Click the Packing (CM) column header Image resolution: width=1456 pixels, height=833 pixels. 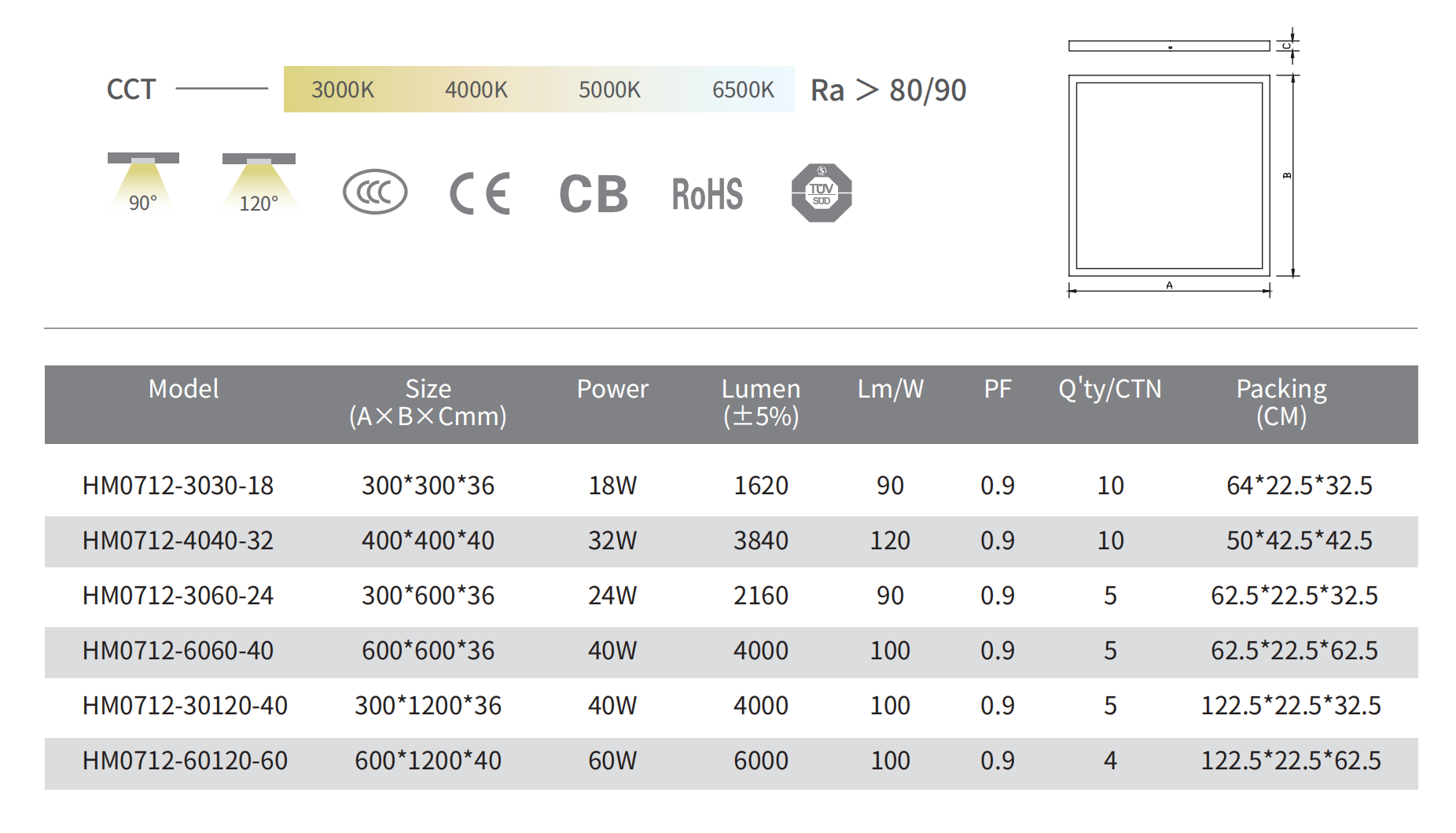[x=1281, y=402]
